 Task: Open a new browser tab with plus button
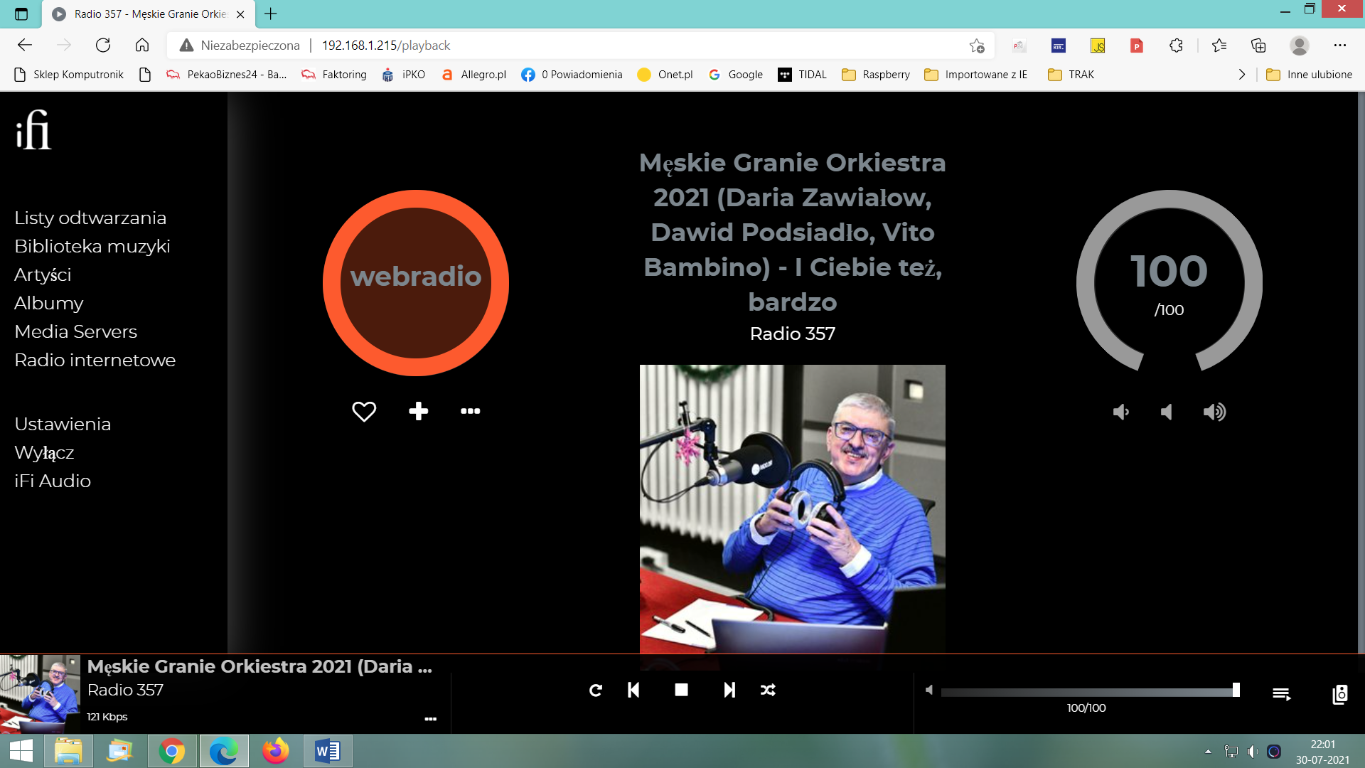pyautogui.click(x=270, y=14)
